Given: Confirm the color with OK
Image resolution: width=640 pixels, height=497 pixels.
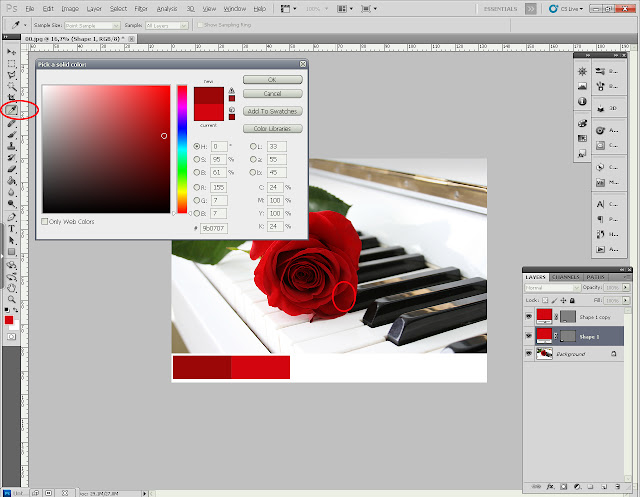Looking at the screenshot, I should (x=273, y=80).
